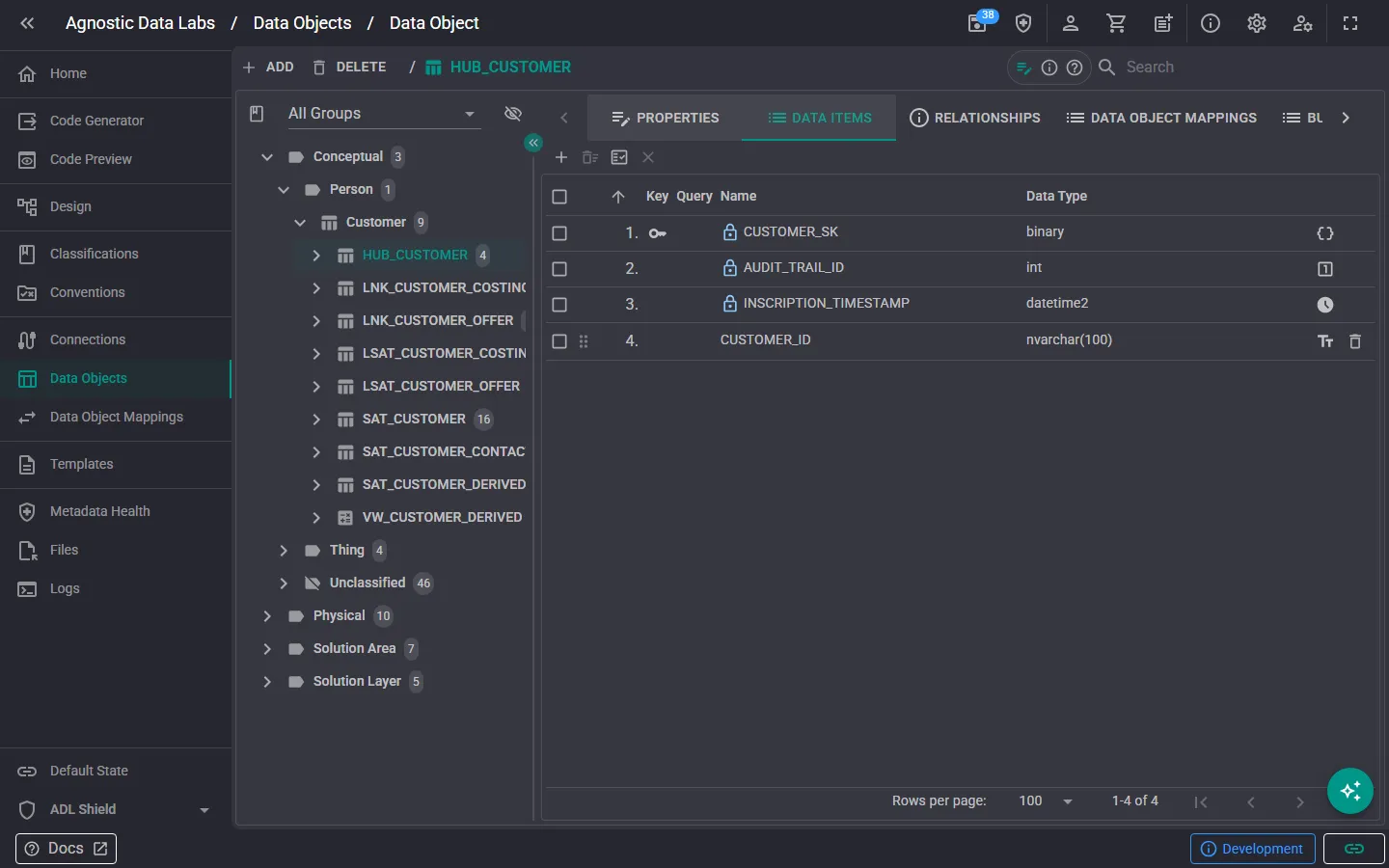Click the add data item plus icon
The image size is (1389, 868).
[560, 157]
